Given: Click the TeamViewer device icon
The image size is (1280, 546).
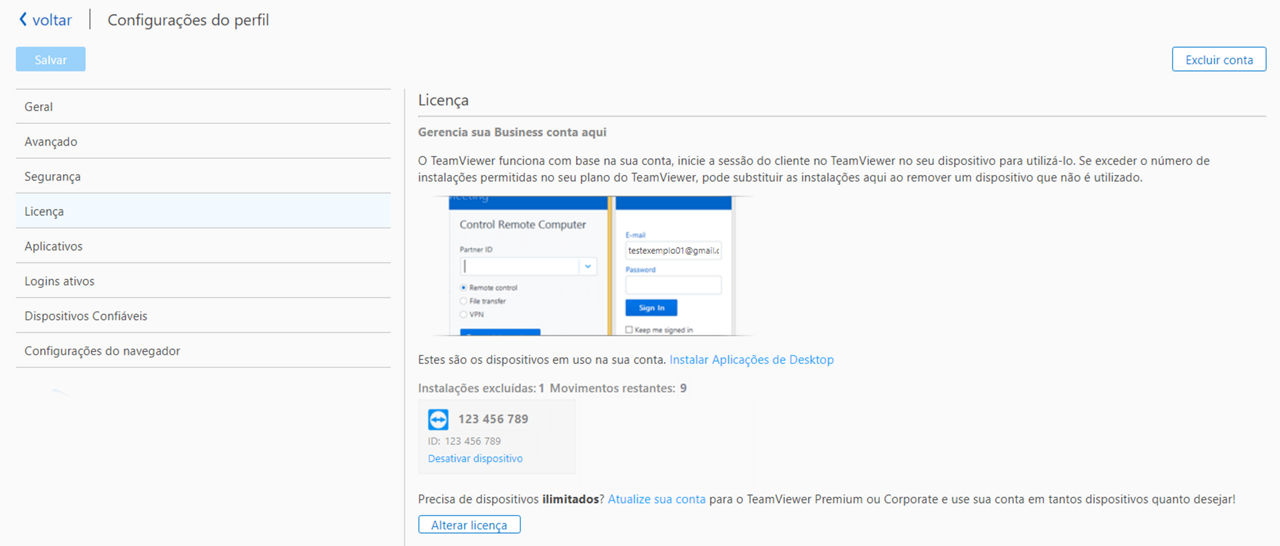Looking at the screenshot, I should (x=438, y=420).
